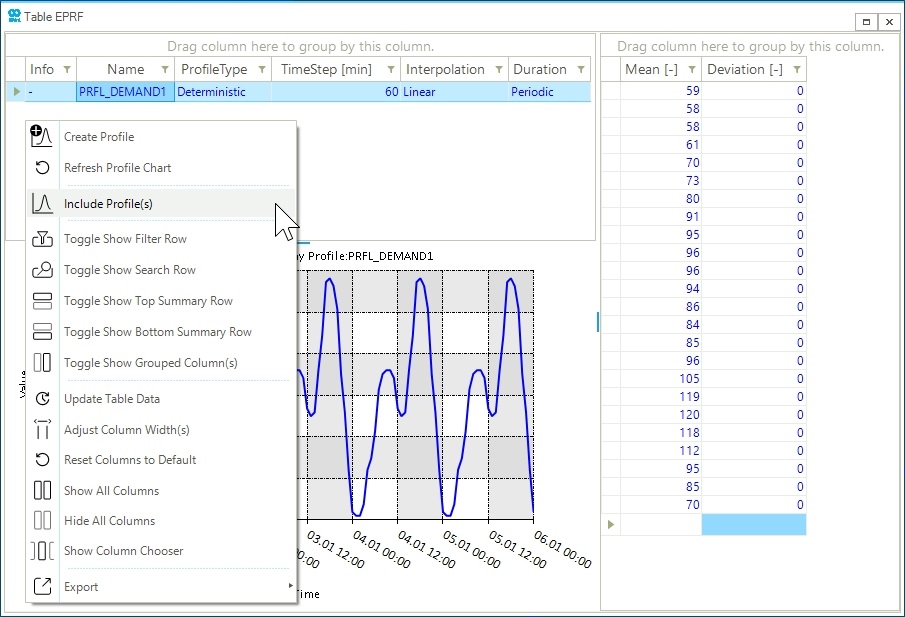Toggle Show Top Summary Row

[148, 301]
